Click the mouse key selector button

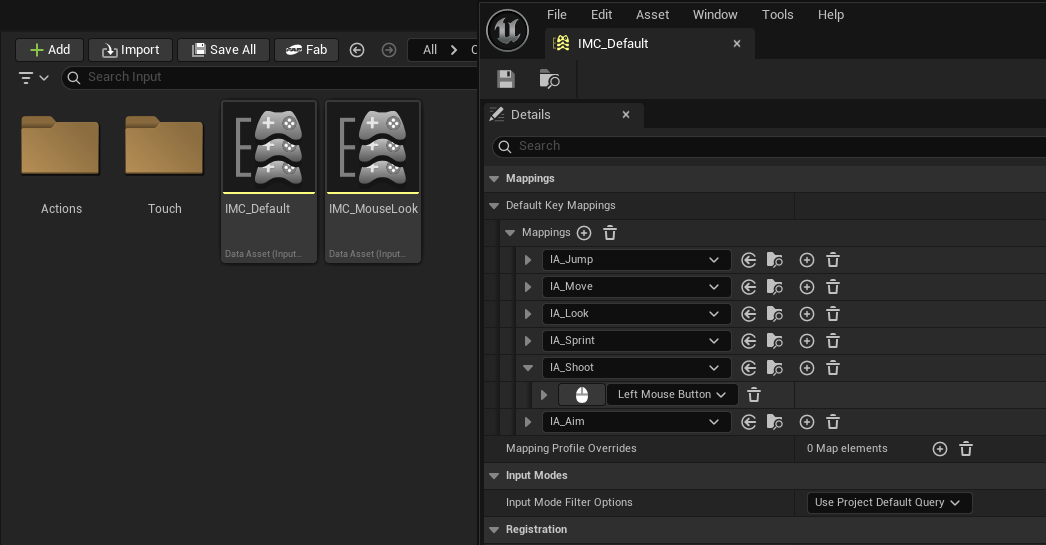(x=581, y=395)
